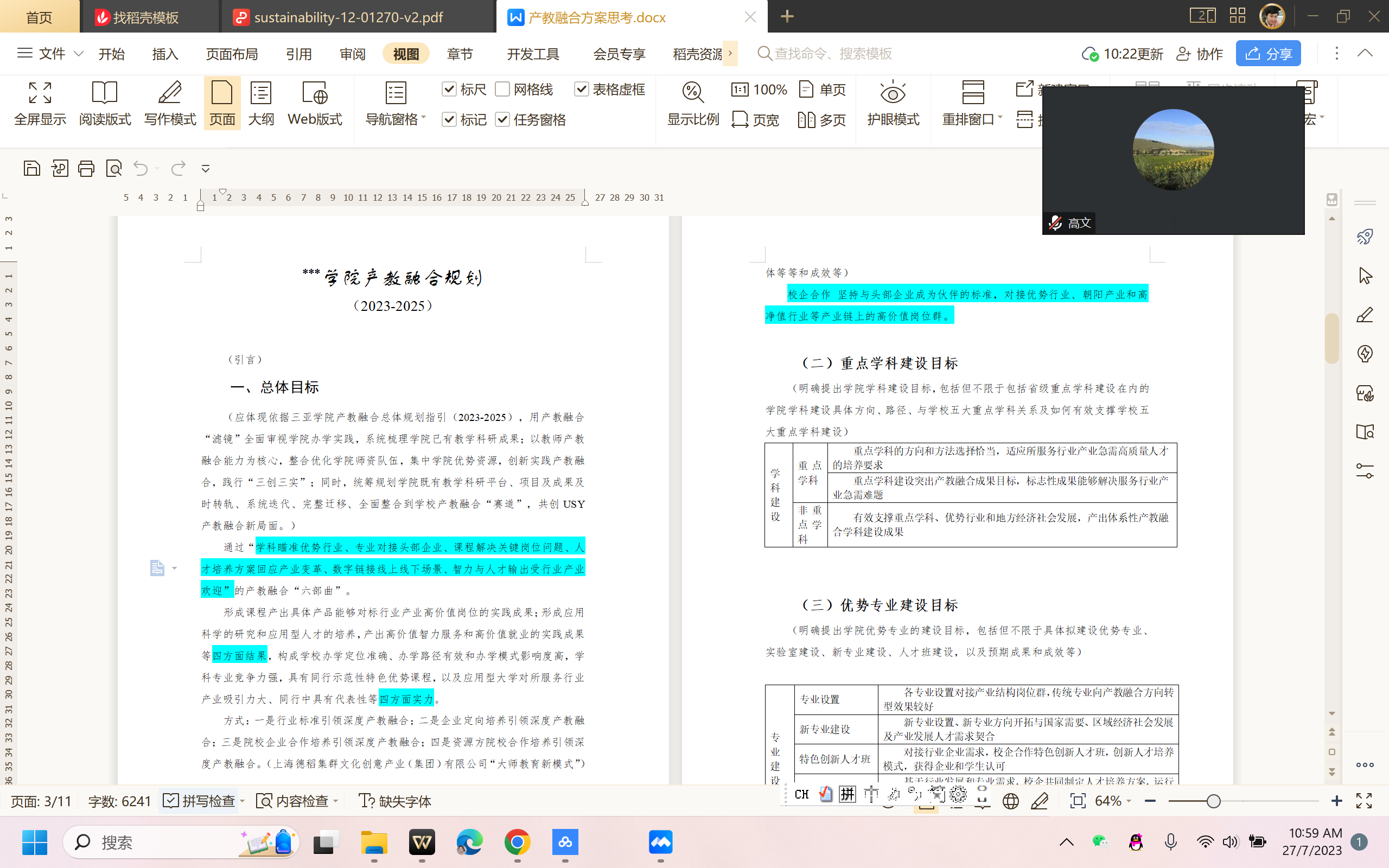Click the zoom slider handle
The height and width of the screenshot is (868, 1389).
[x=1213, y=801]
